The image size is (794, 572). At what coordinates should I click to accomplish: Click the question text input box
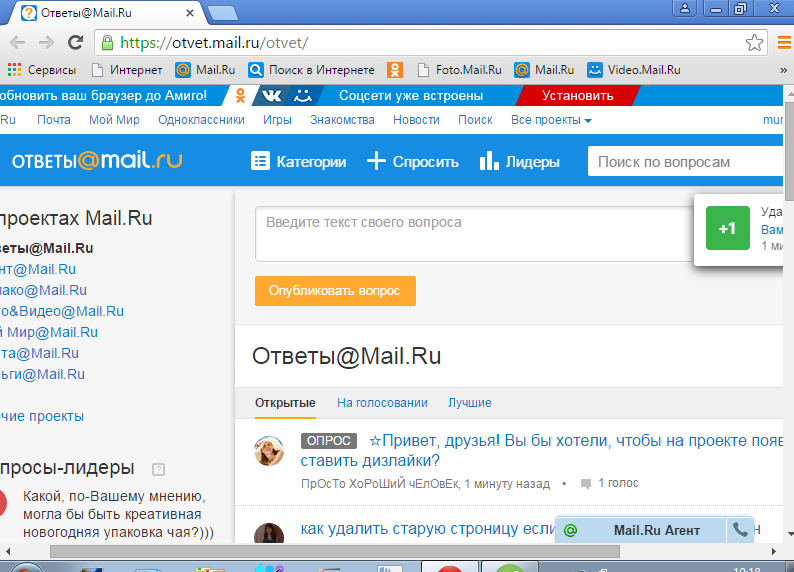(x=474, y=234)
